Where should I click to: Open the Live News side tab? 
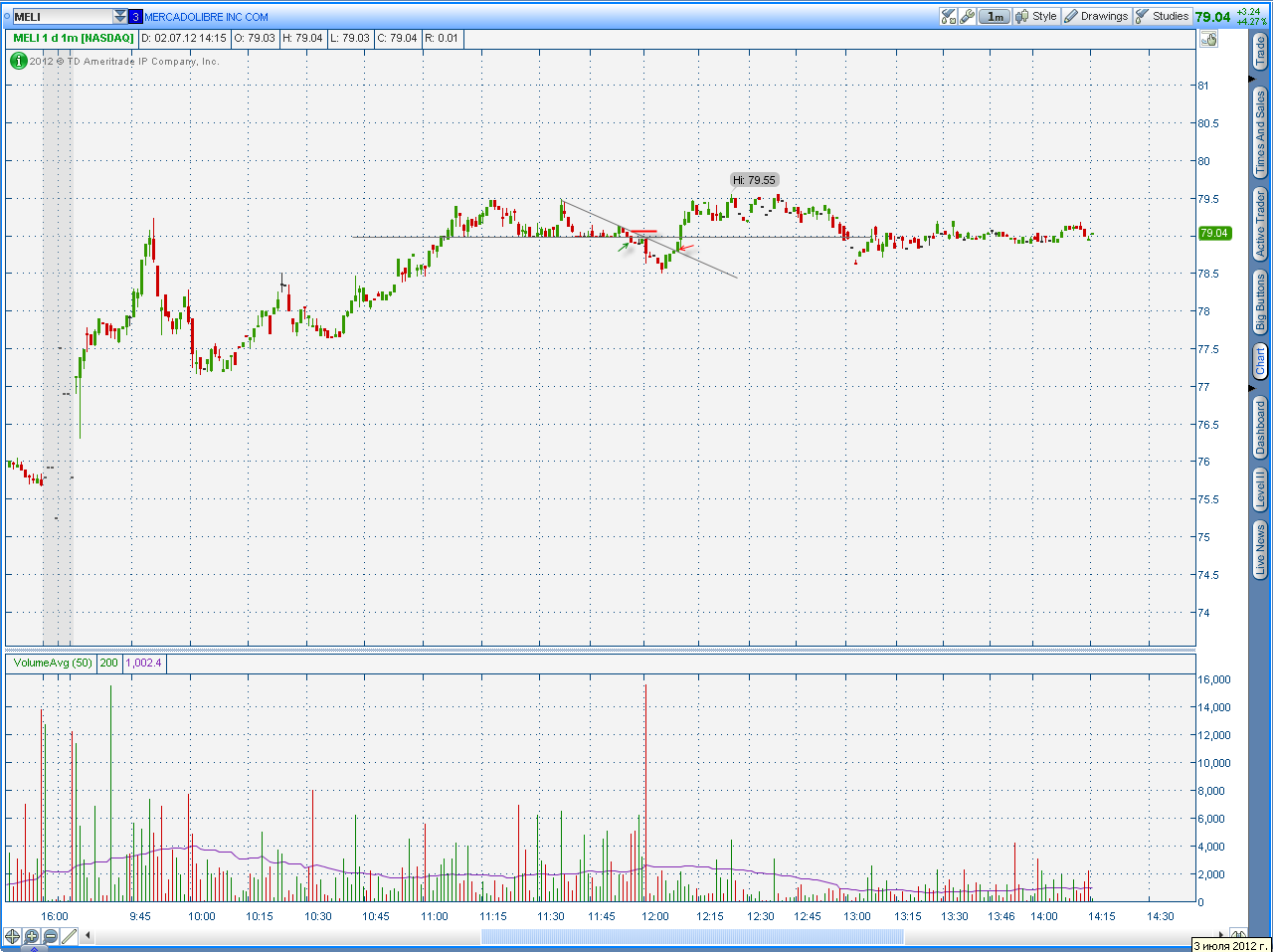coord(1260,549)
